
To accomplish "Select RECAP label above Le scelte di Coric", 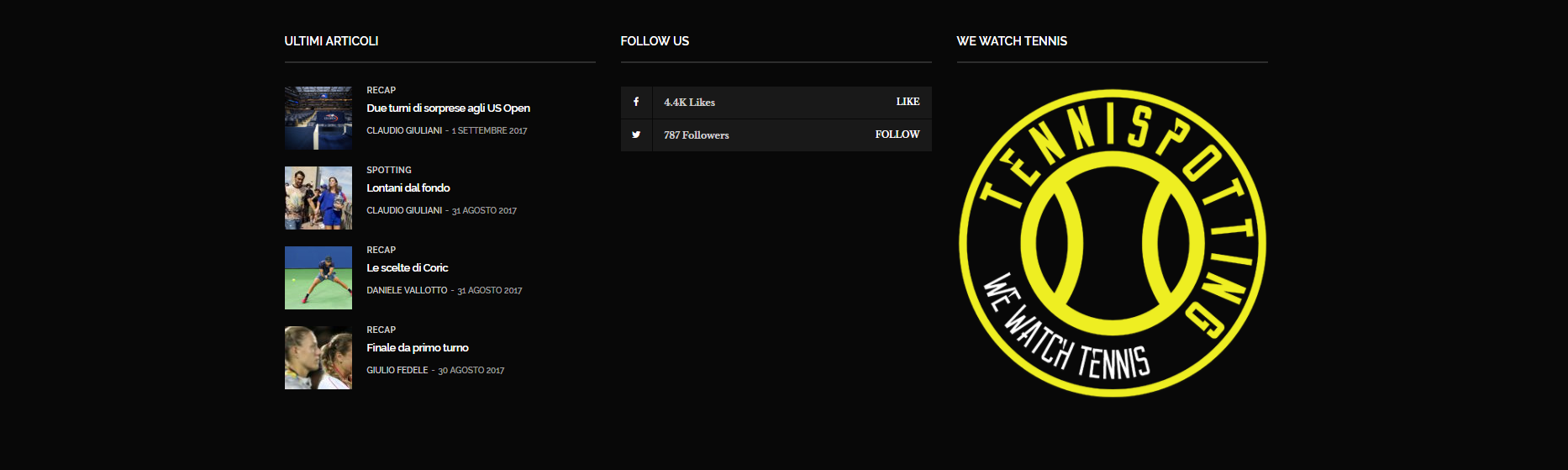I will click(x=381, y=250).
